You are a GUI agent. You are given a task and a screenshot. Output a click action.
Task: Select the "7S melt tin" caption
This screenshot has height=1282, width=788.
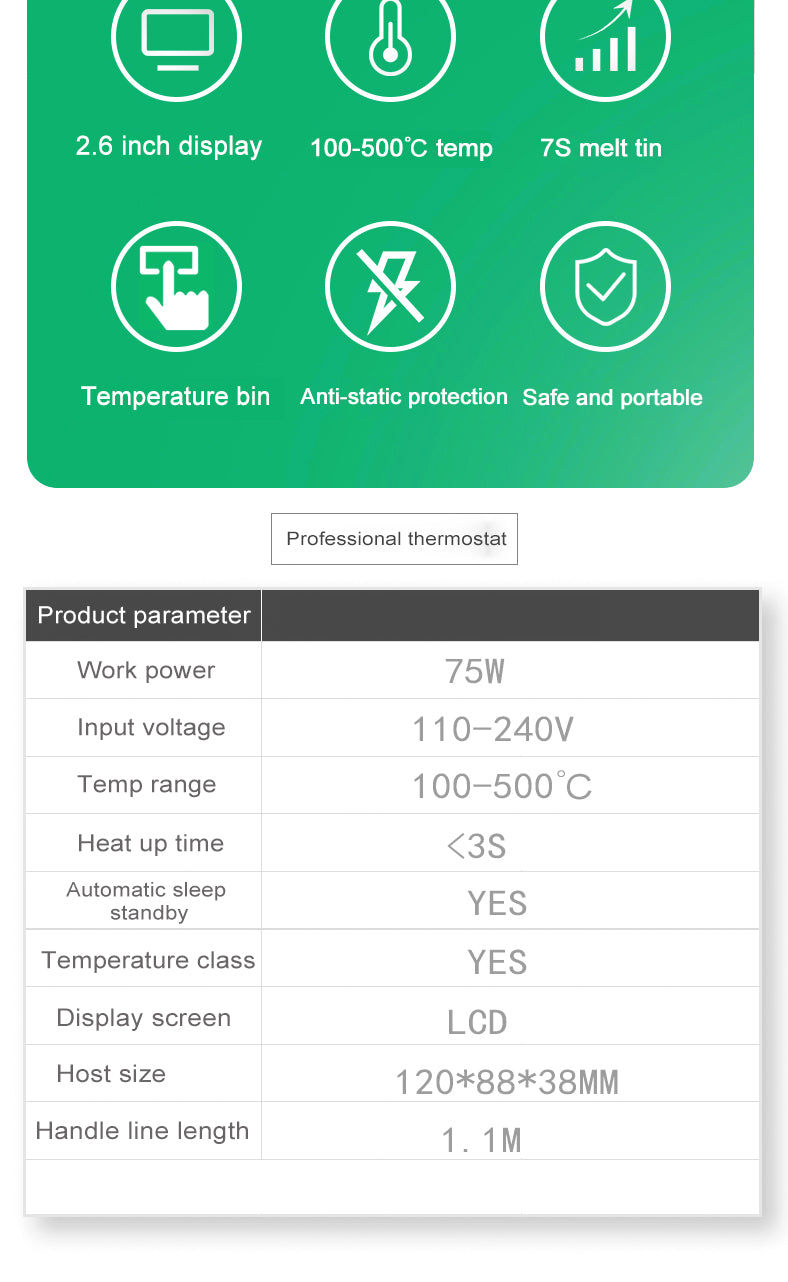click(x=601, y=148)
